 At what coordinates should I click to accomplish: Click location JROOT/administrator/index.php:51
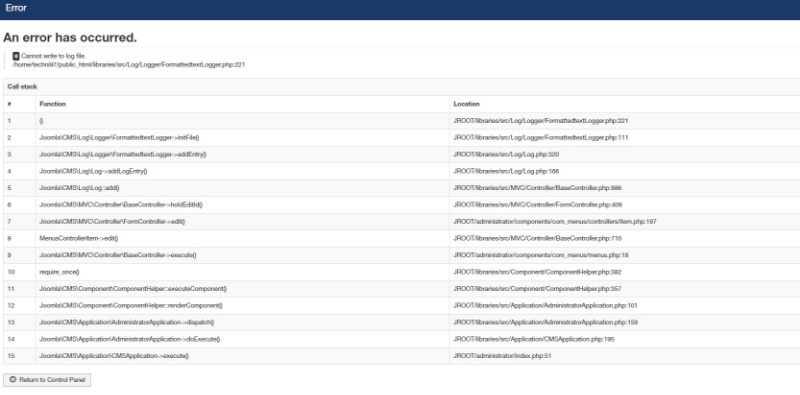coord(502,356)
